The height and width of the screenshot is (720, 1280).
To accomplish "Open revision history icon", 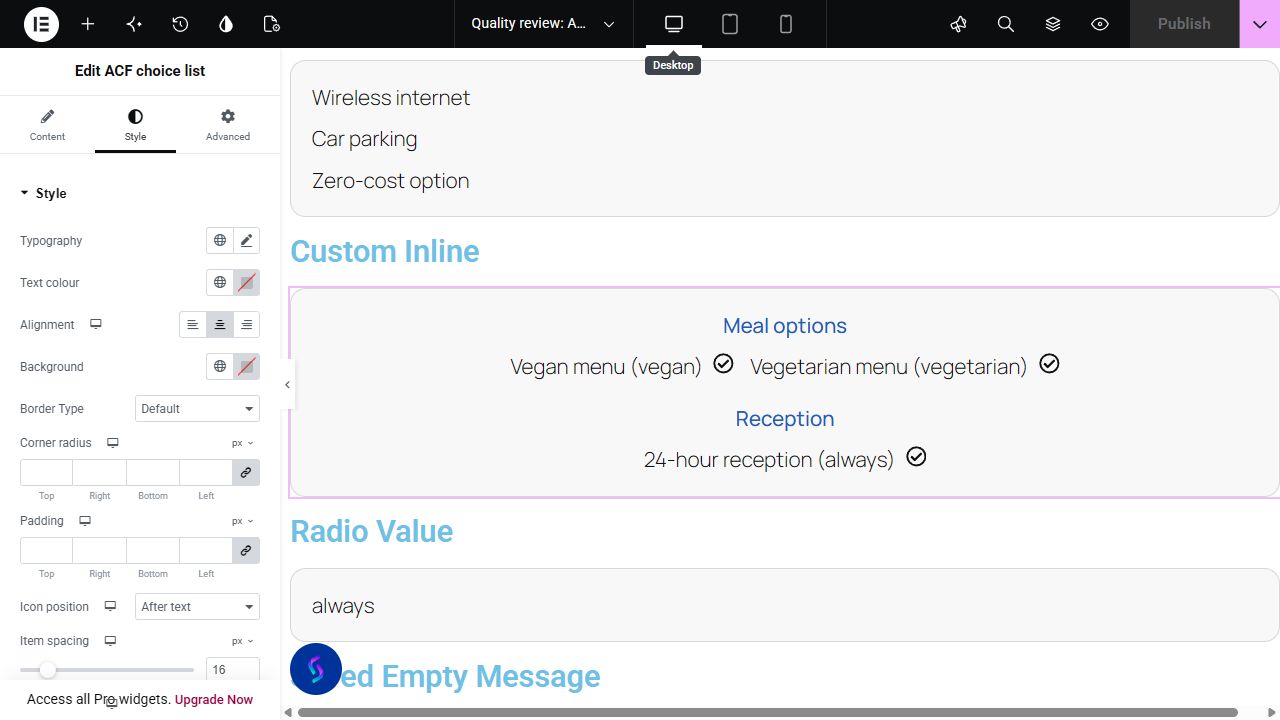I will pos(180,24).
